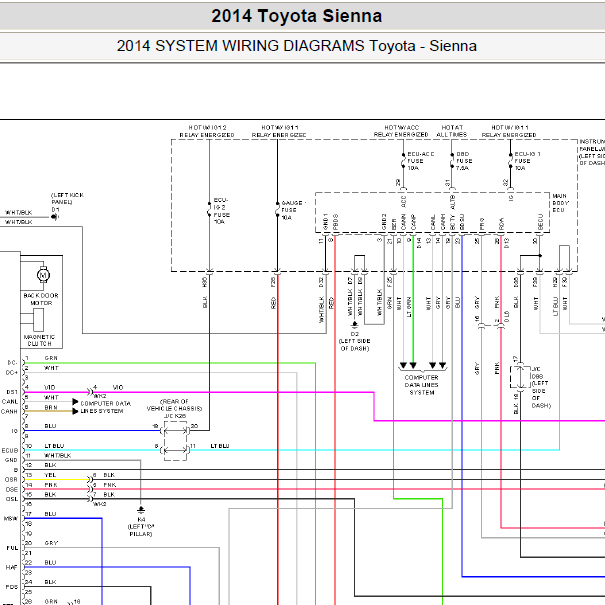605x605 pixels.
Task: Select the OBD 7.5A fuse symbol
Action: (x=451, y=161)
